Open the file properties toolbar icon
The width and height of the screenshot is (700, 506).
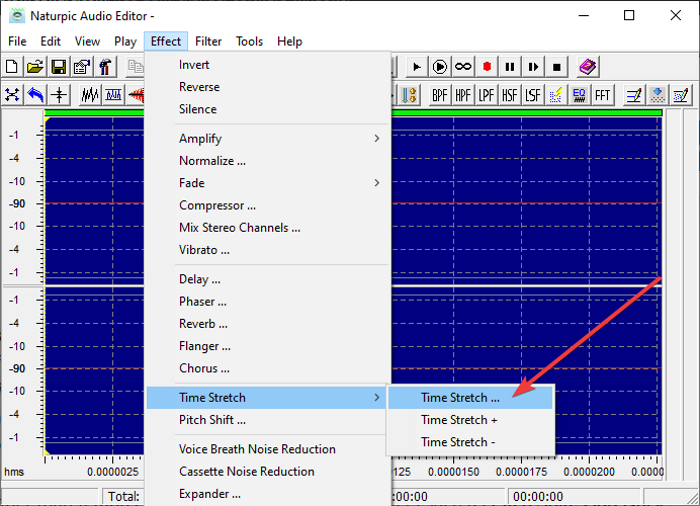[82, 67]
